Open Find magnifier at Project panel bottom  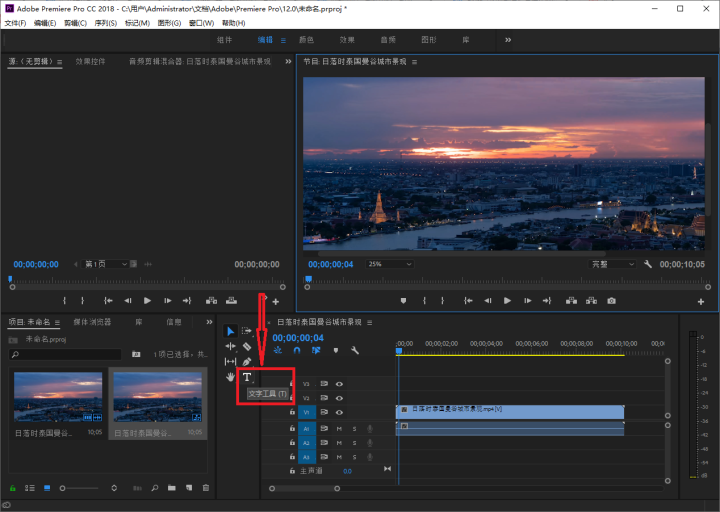(x=155, y=488)
